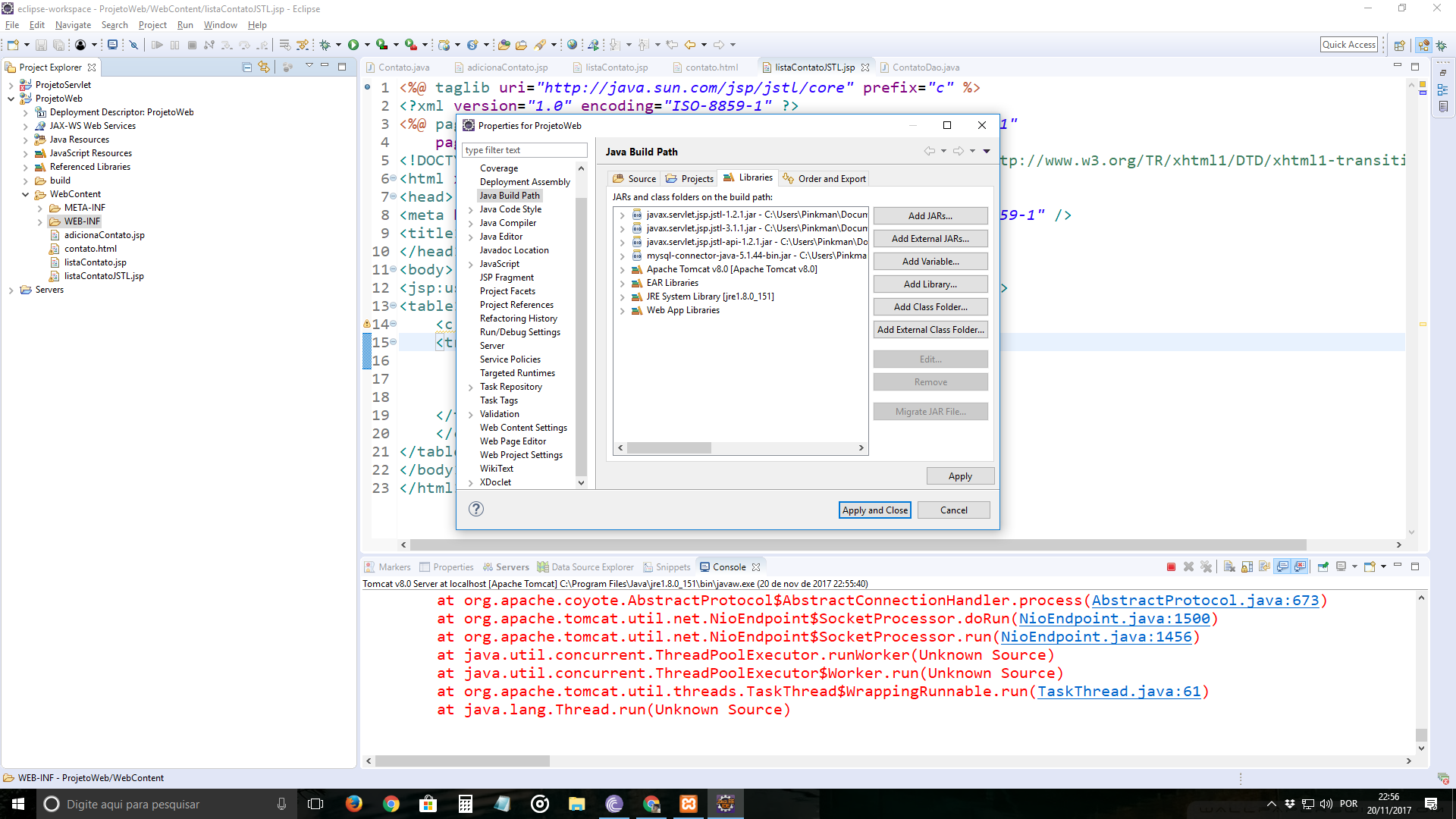Open Firefox from the Windows taskbar
This screenshot has width=1456, height=819.
[x=353, y=804]
